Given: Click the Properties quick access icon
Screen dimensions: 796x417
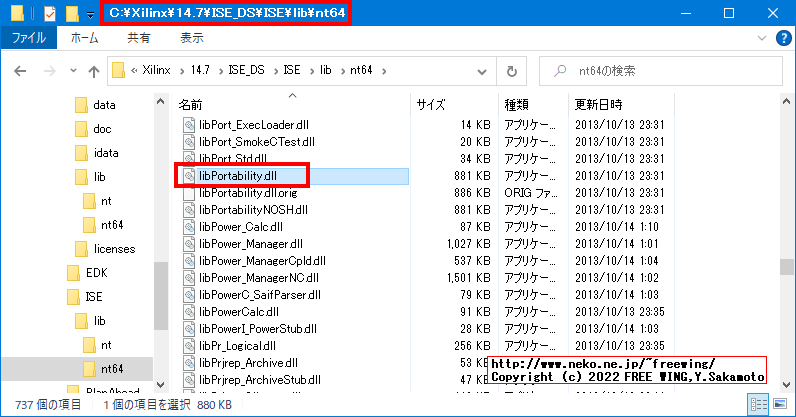Looking at the screenshot, I should [50, 14].
